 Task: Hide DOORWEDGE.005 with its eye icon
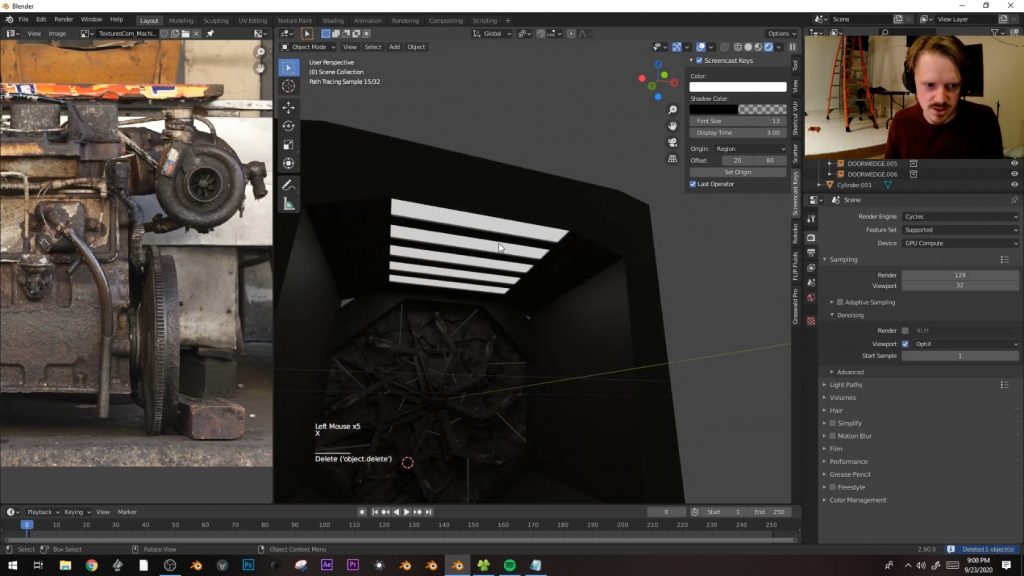1014,164
